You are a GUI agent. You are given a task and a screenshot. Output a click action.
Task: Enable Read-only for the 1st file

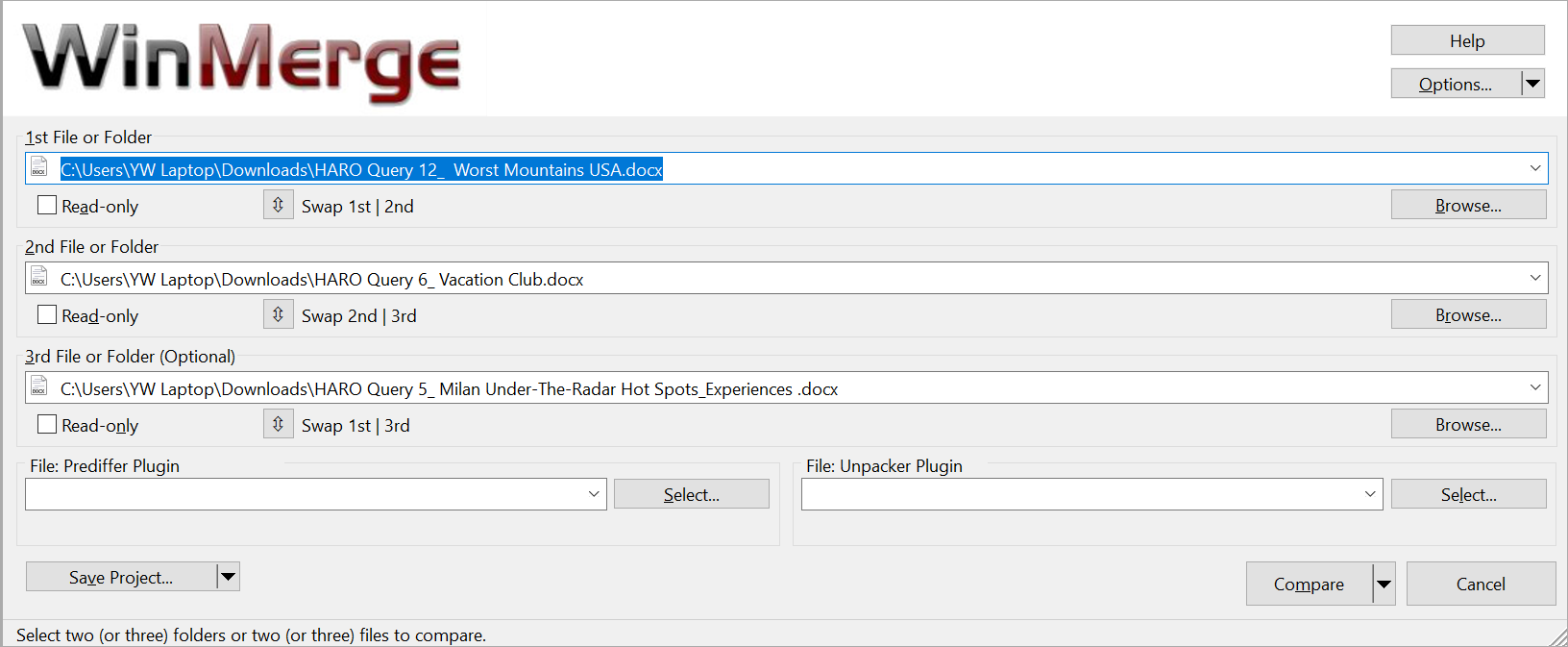pyautogui.click(x=47, y=206)
